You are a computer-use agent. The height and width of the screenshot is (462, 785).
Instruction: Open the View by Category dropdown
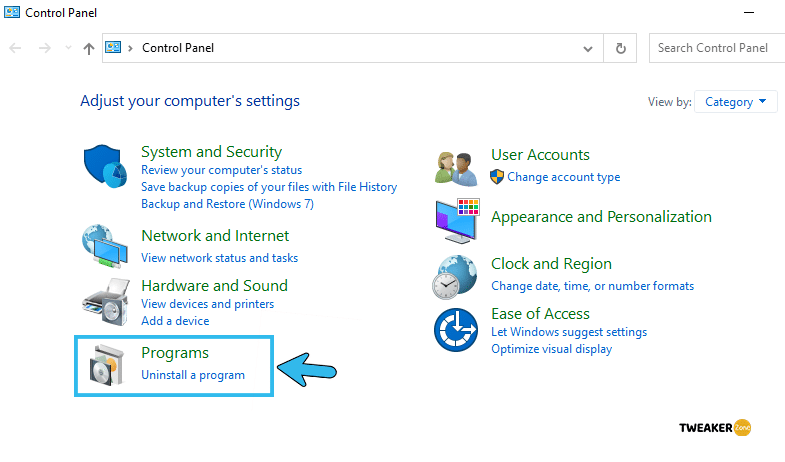[x=735, y=102]
